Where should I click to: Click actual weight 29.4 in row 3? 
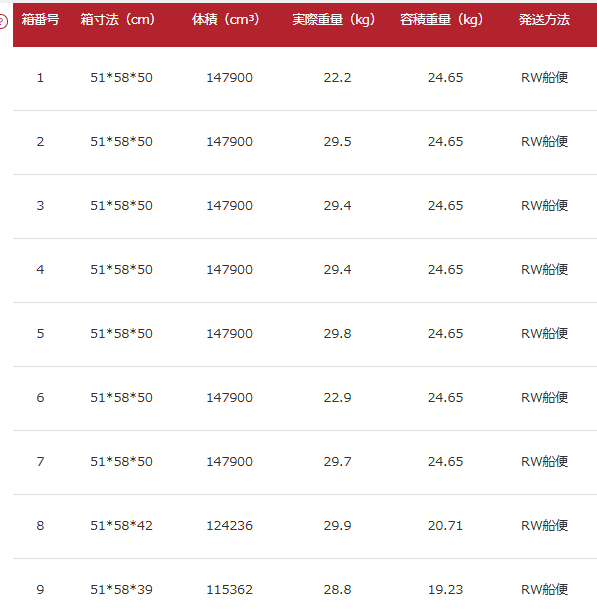point(337,205)
